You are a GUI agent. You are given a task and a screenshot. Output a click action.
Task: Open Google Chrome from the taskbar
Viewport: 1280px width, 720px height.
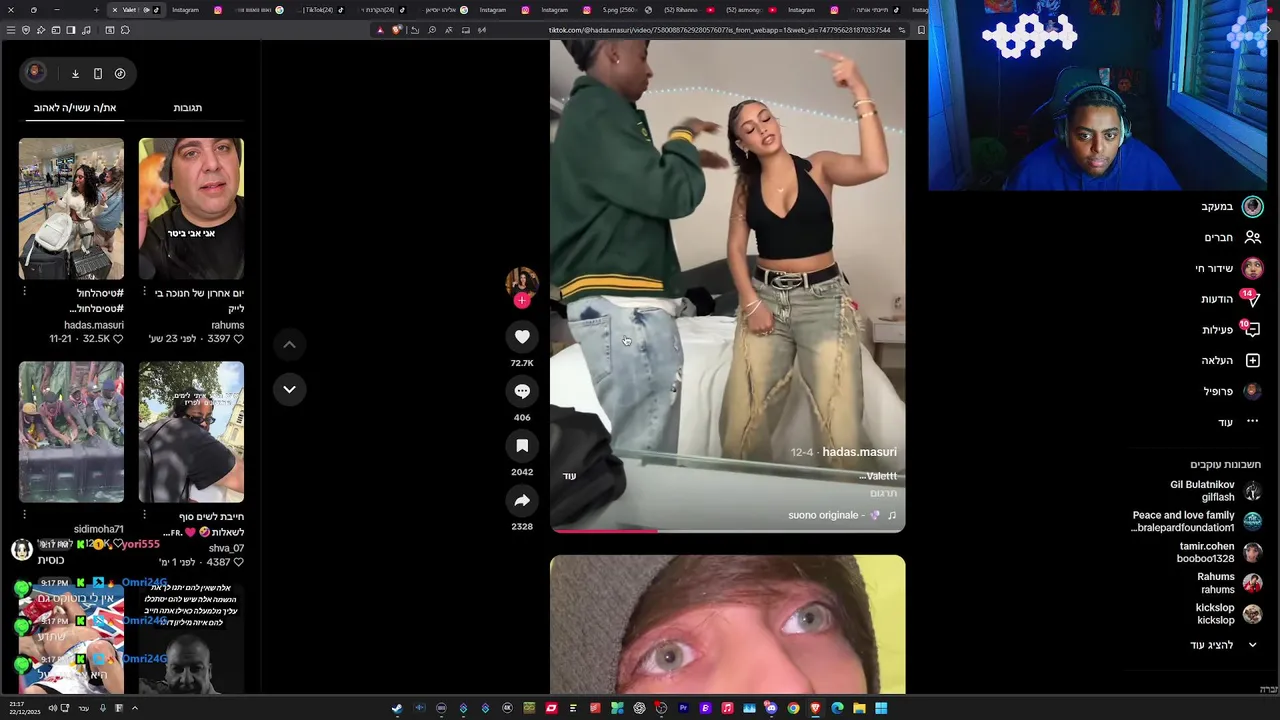tap(793, 708)
